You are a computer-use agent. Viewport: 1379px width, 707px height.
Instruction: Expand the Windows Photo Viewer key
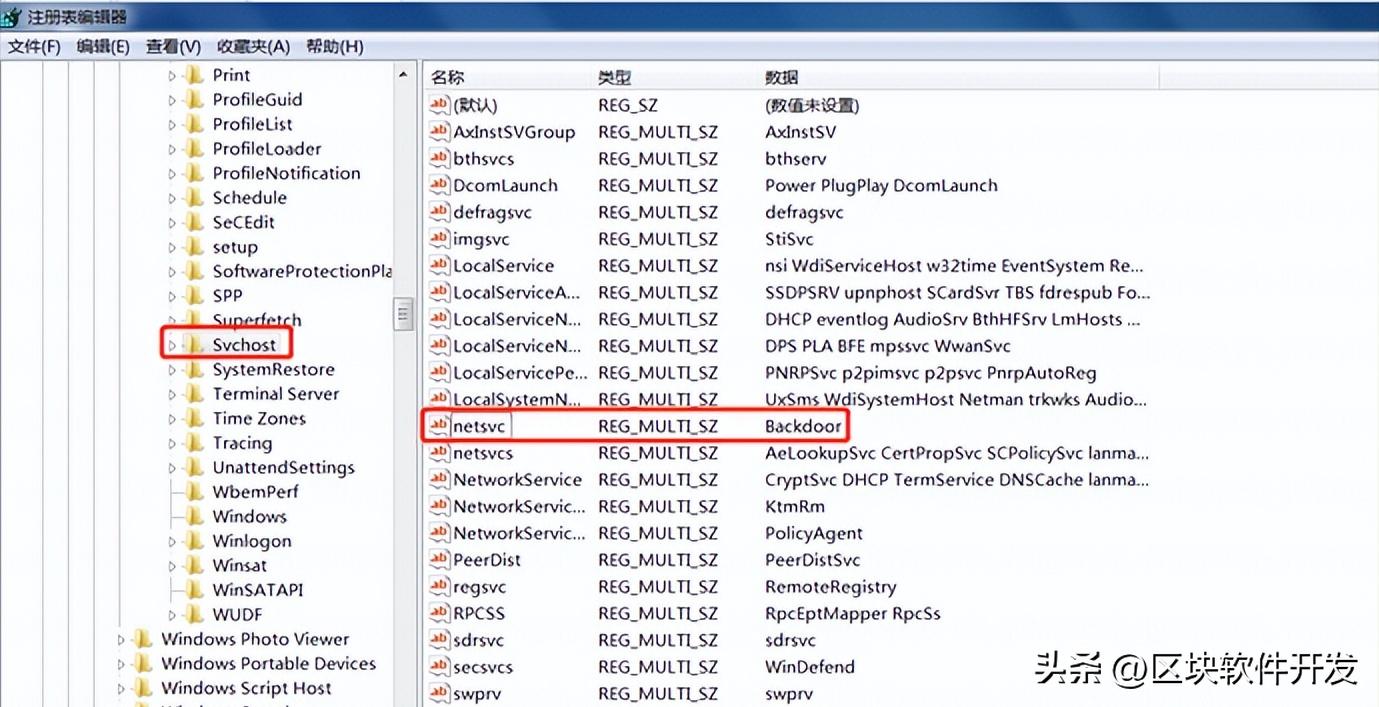[x=121, y=640]
